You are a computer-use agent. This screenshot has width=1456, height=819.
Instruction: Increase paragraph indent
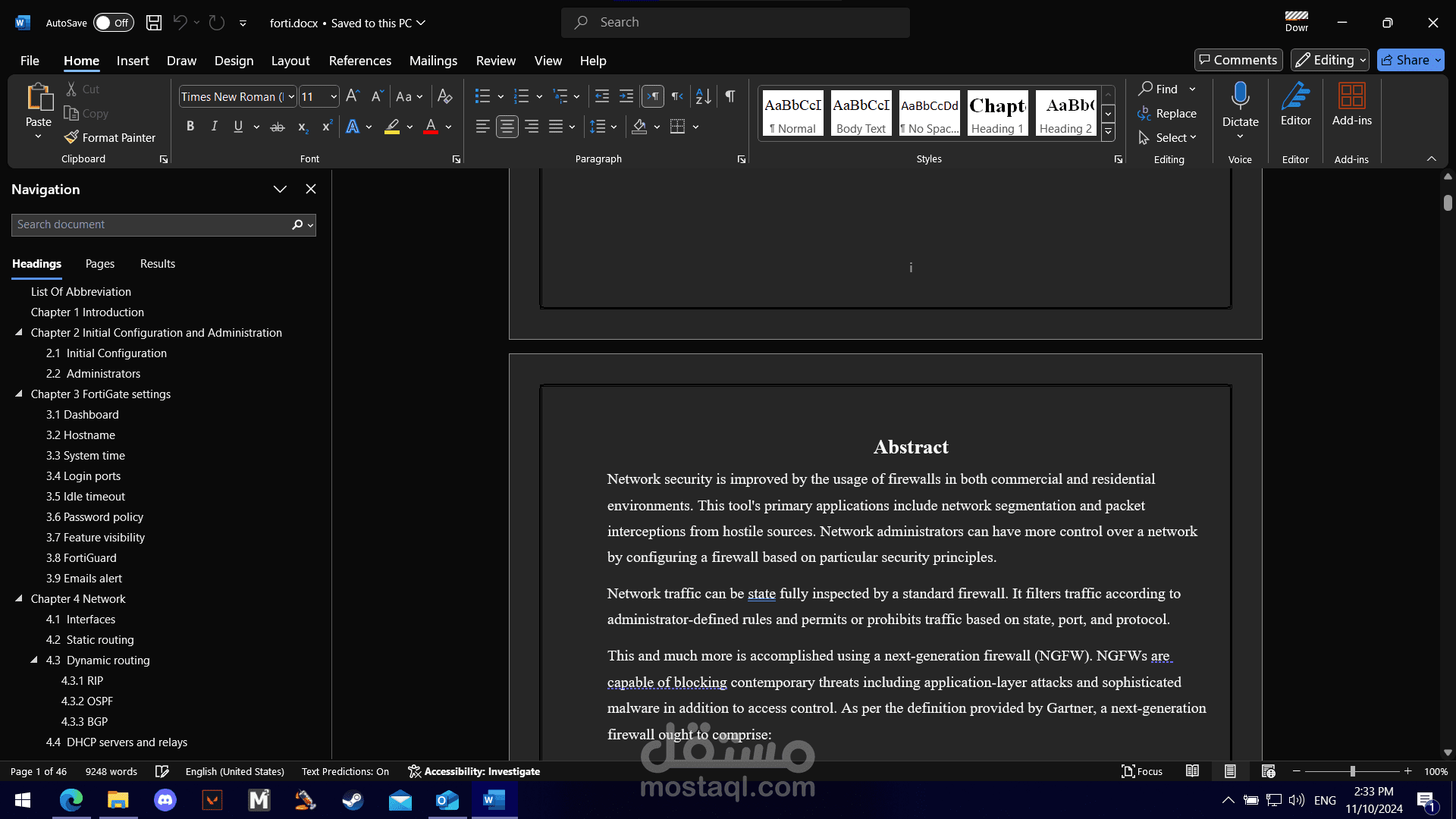626,96
